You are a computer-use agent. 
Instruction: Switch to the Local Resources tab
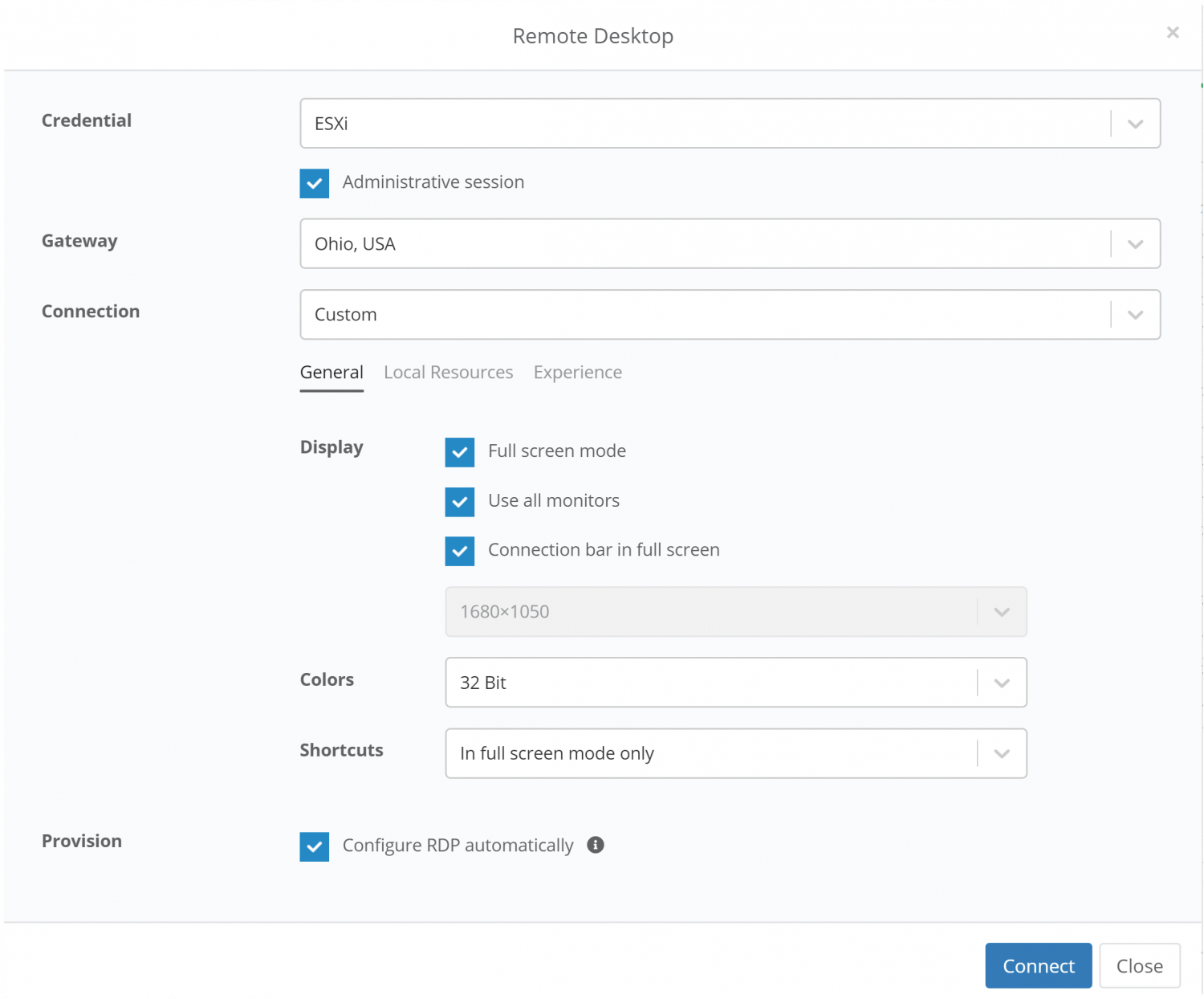pos(448,372)
